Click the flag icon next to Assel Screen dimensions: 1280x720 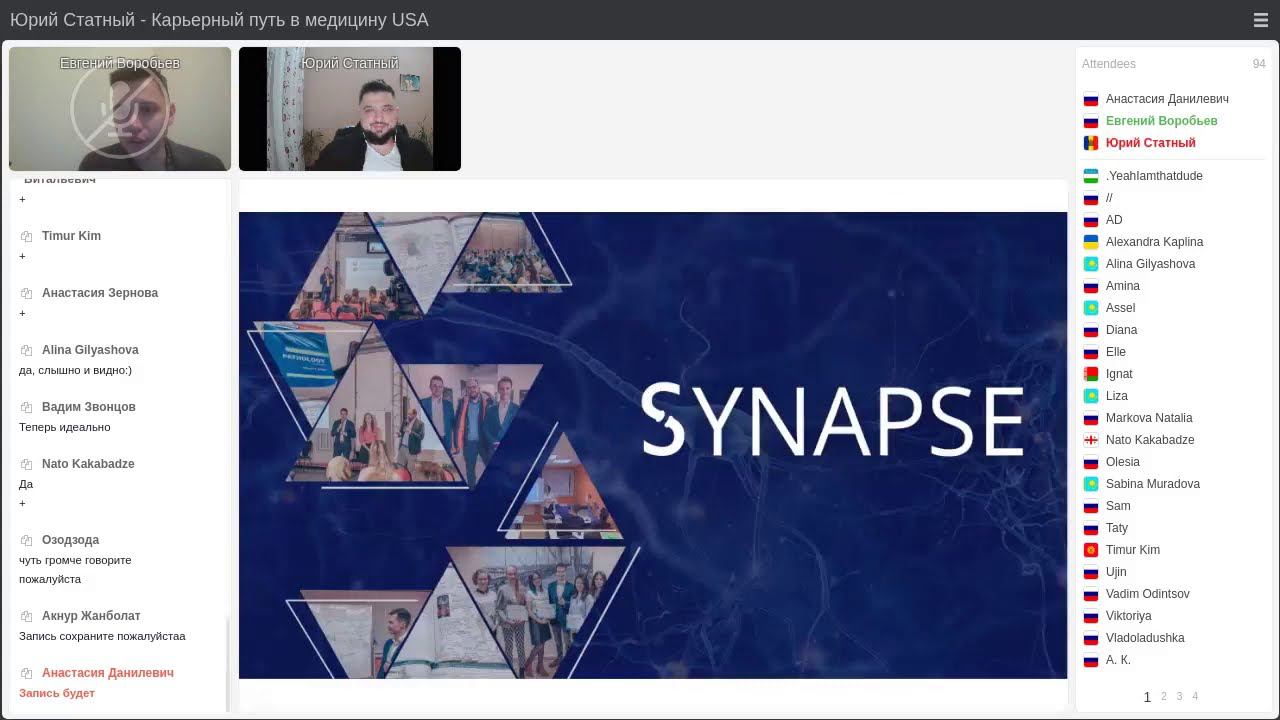(1091, 308)
